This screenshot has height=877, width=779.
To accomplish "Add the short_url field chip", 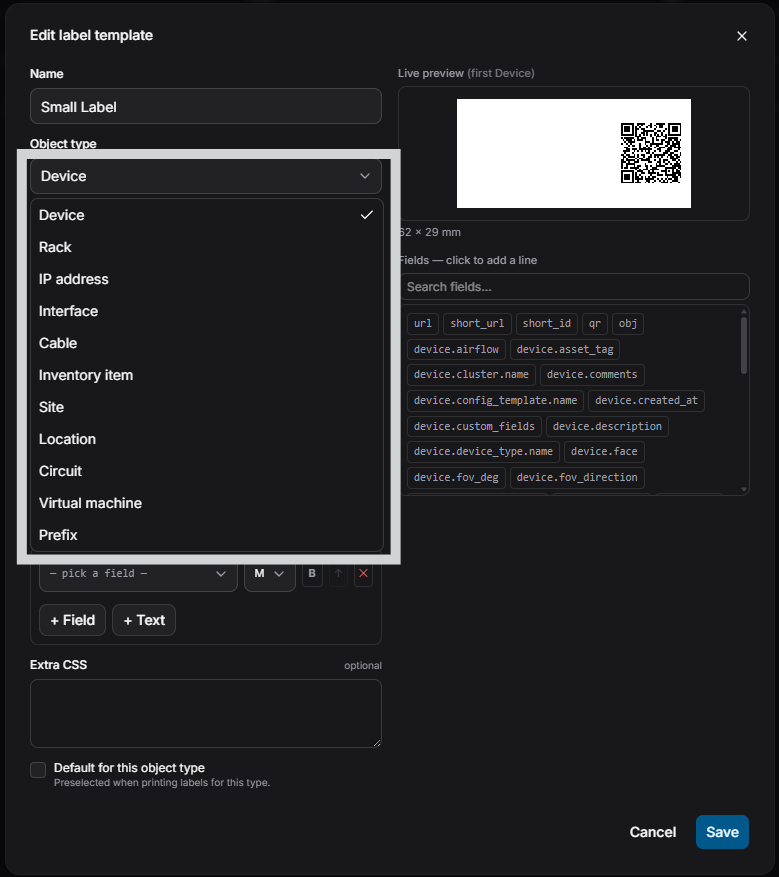I will click(477, 324).
